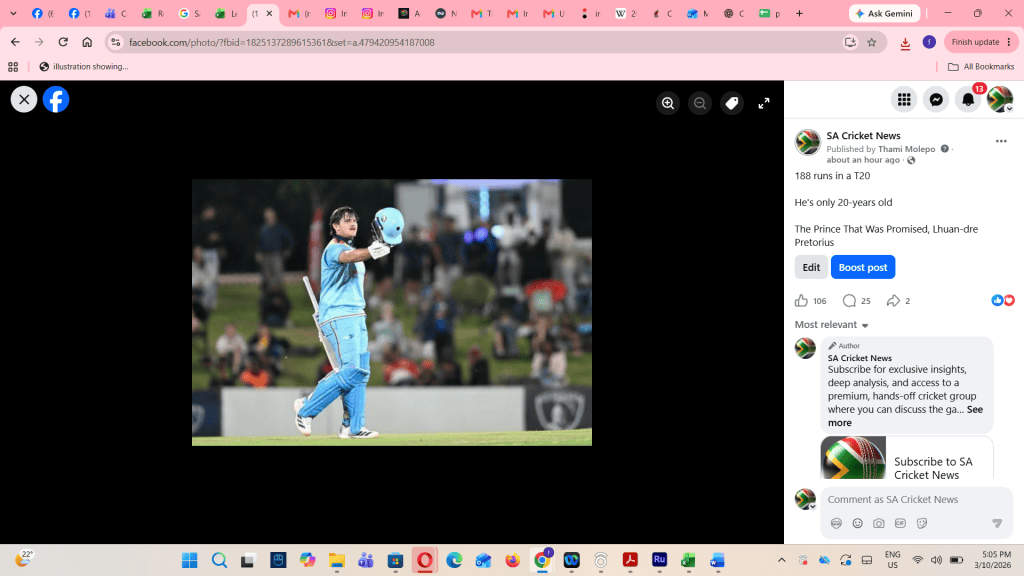The image size is (1024, 576).
Task: Click the cricket player photo
Action: pyautogui.click(x=392, y=312)
